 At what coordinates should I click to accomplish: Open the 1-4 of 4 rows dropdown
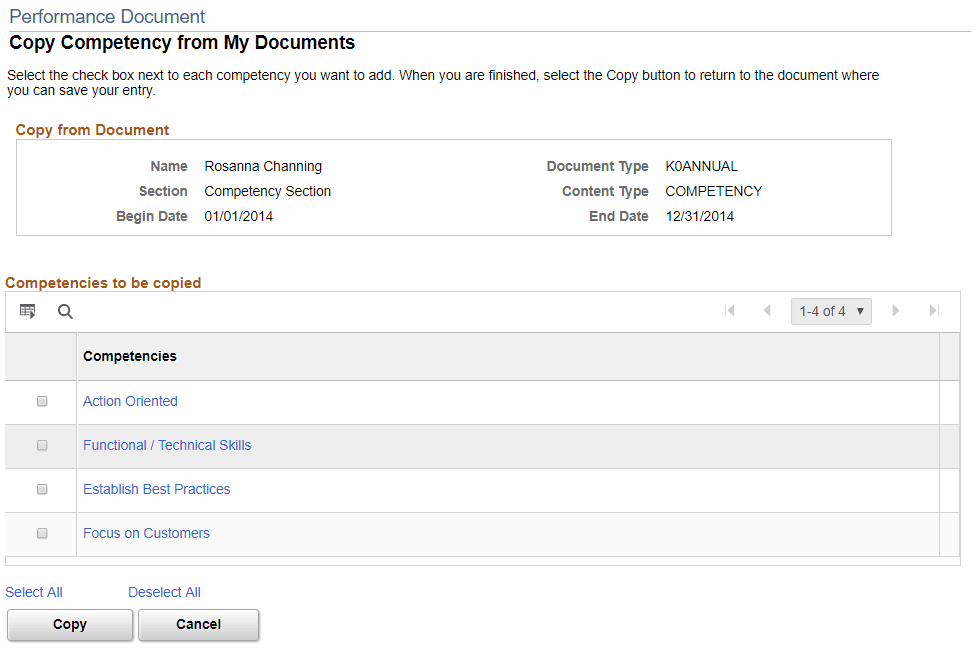831,311
